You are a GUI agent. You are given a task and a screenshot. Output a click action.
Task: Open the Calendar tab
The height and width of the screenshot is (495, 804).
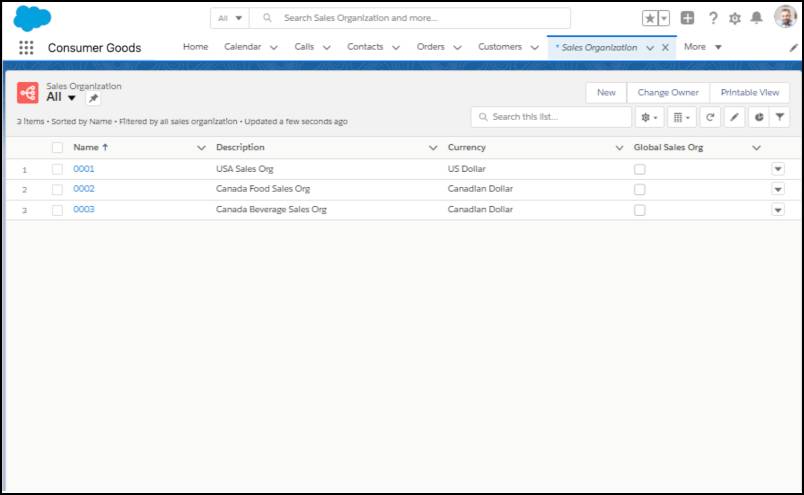pyautogui.click(x=243, y=47)
